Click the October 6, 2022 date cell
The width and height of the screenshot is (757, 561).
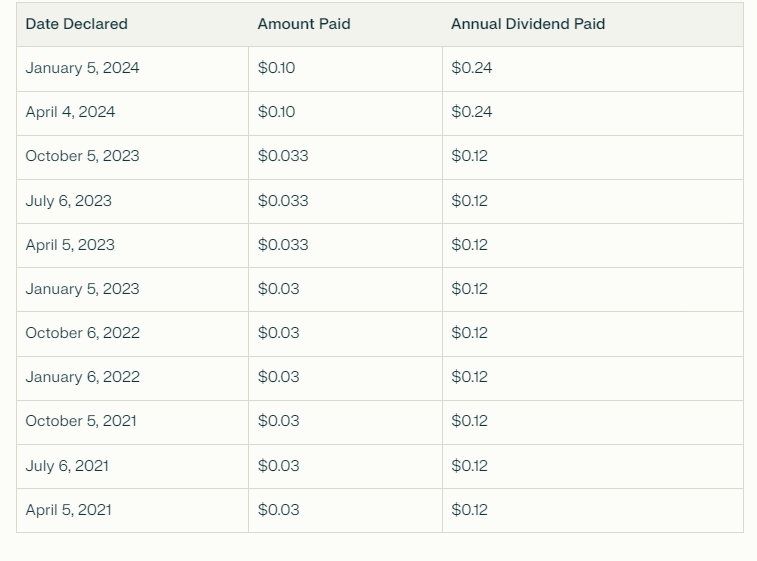(83, 333)
